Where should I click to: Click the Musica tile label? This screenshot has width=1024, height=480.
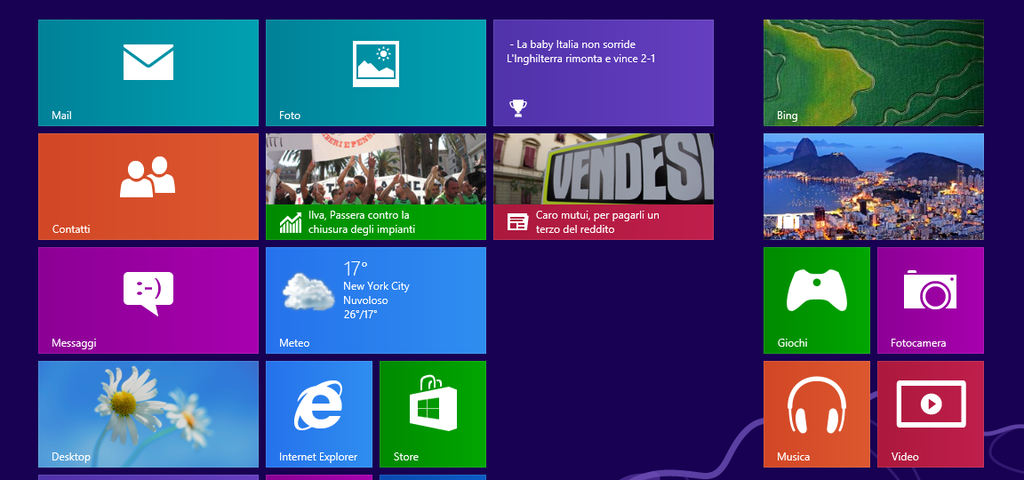tap(793, 457)
